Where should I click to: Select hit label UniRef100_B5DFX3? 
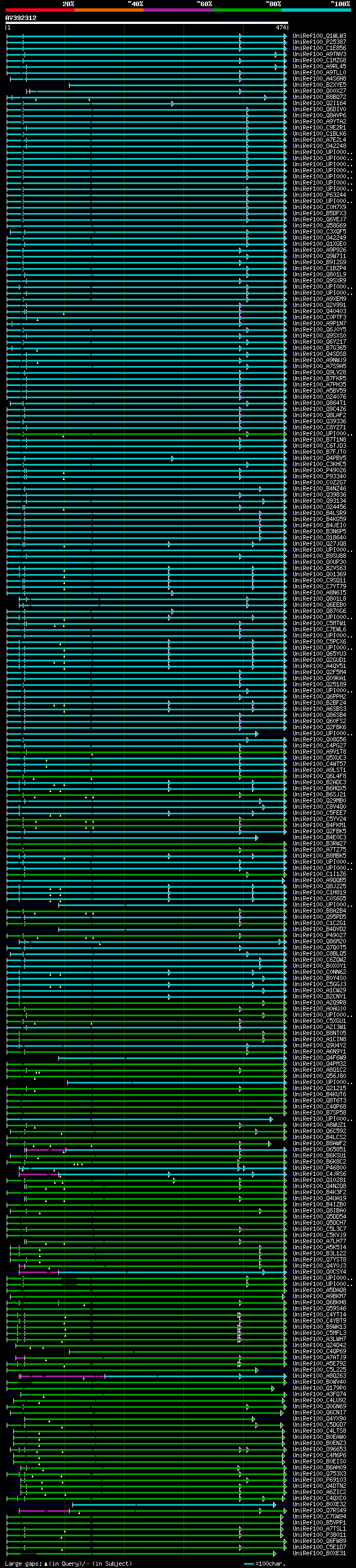(319, 213)
